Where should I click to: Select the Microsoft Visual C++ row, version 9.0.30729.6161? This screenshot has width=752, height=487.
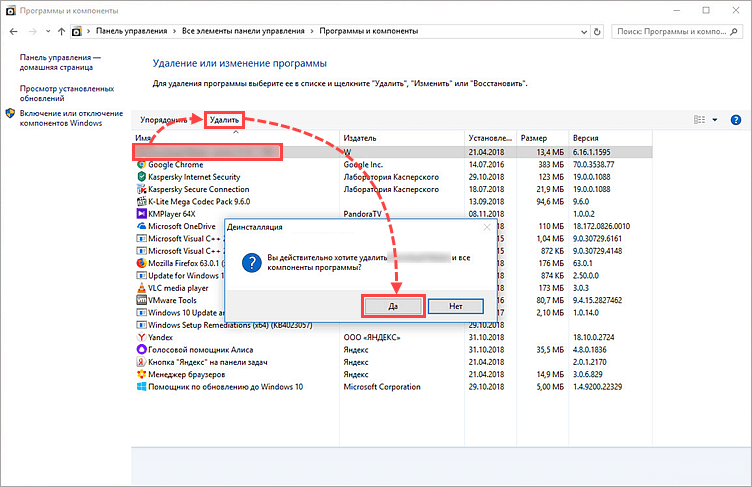[180, 238]
